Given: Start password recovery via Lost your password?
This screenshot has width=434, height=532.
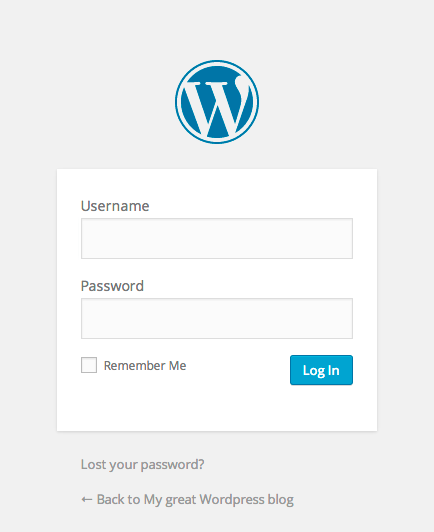Looking at the screenshot, I should click(x=143, y=464).
